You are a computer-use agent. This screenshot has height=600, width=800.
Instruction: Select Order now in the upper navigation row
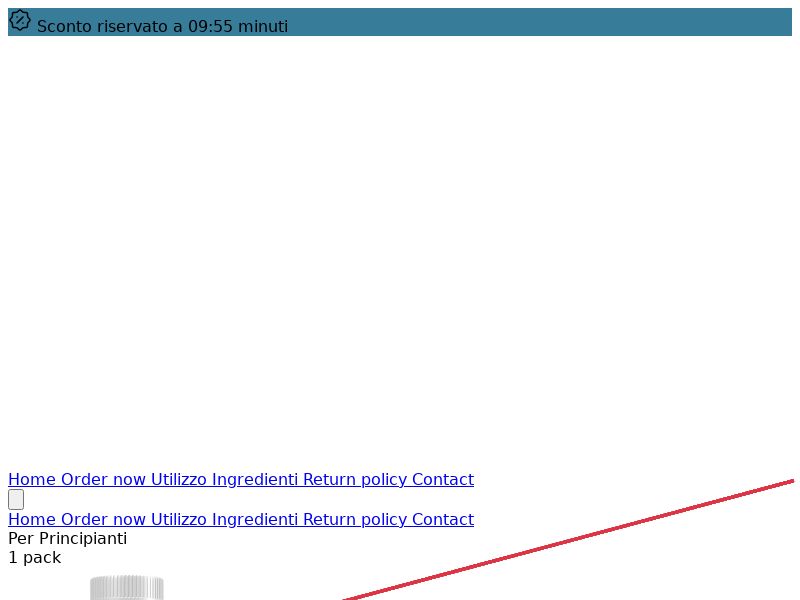(x=104, y=480)
